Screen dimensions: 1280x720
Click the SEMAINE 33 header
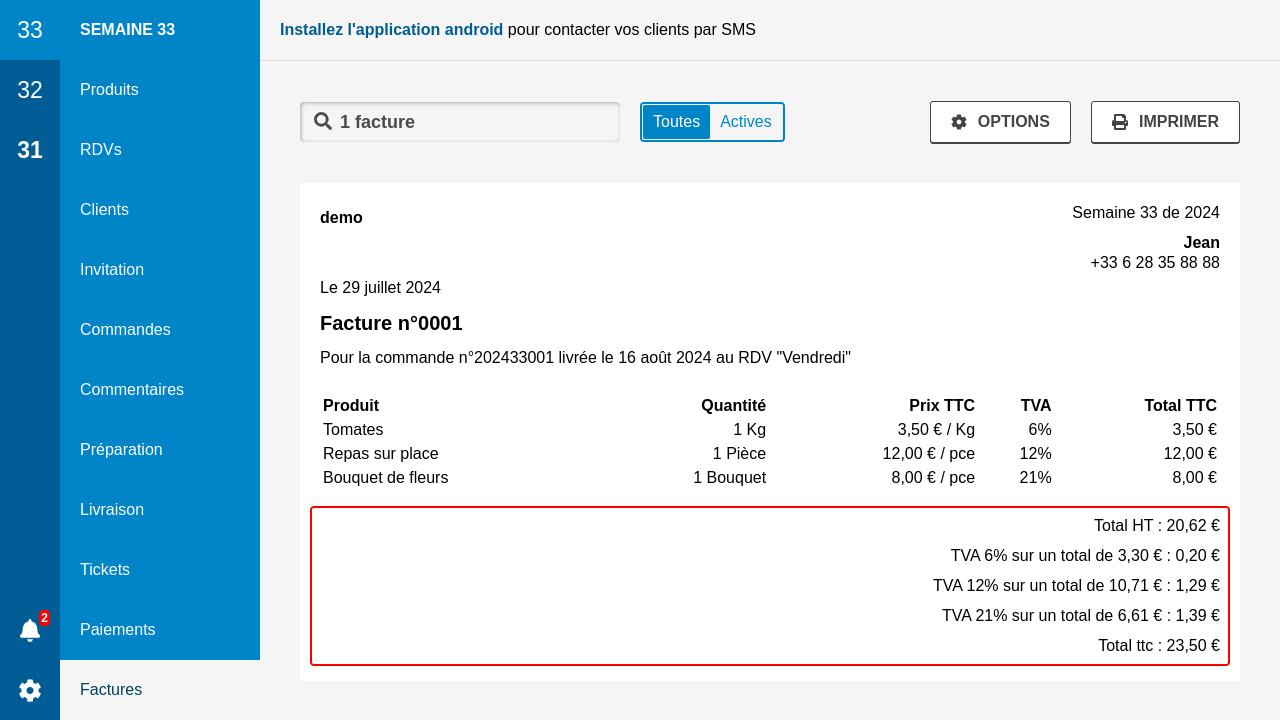(x=127, y=30)
